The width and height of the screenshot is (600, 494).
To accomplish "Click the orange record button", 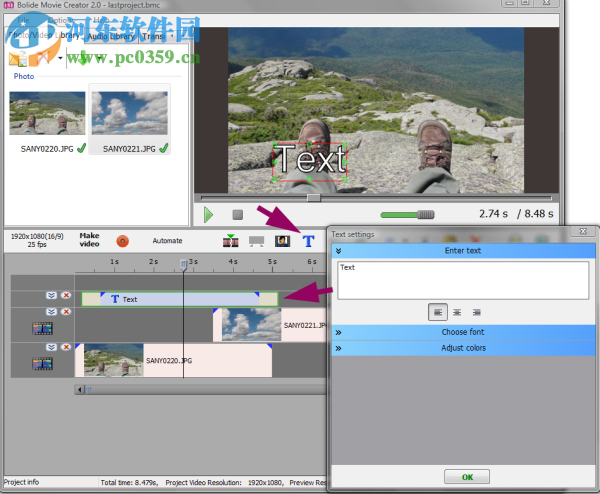I will click(122, 241).
